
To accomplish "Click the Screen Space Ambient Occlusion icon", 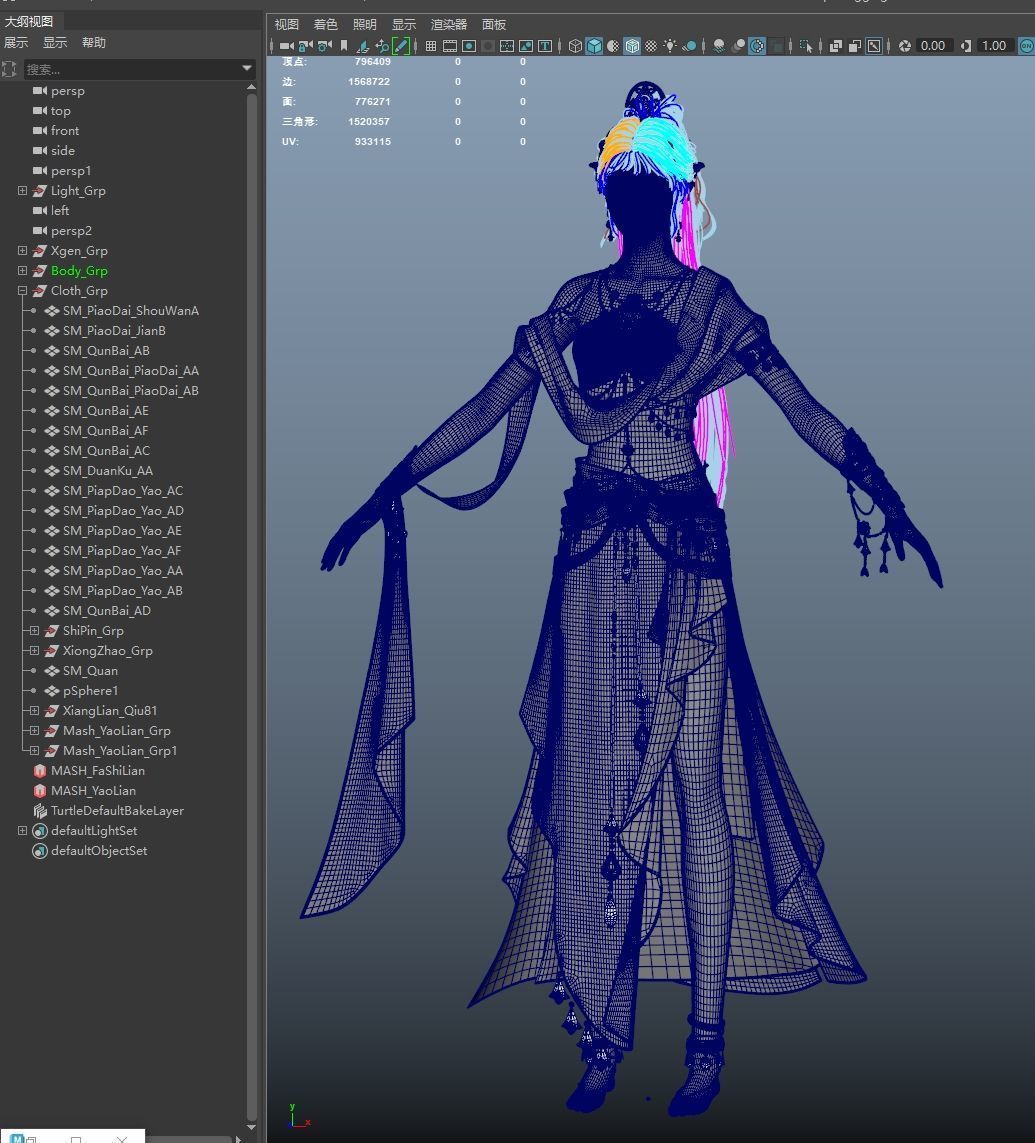I will point(719,46).
